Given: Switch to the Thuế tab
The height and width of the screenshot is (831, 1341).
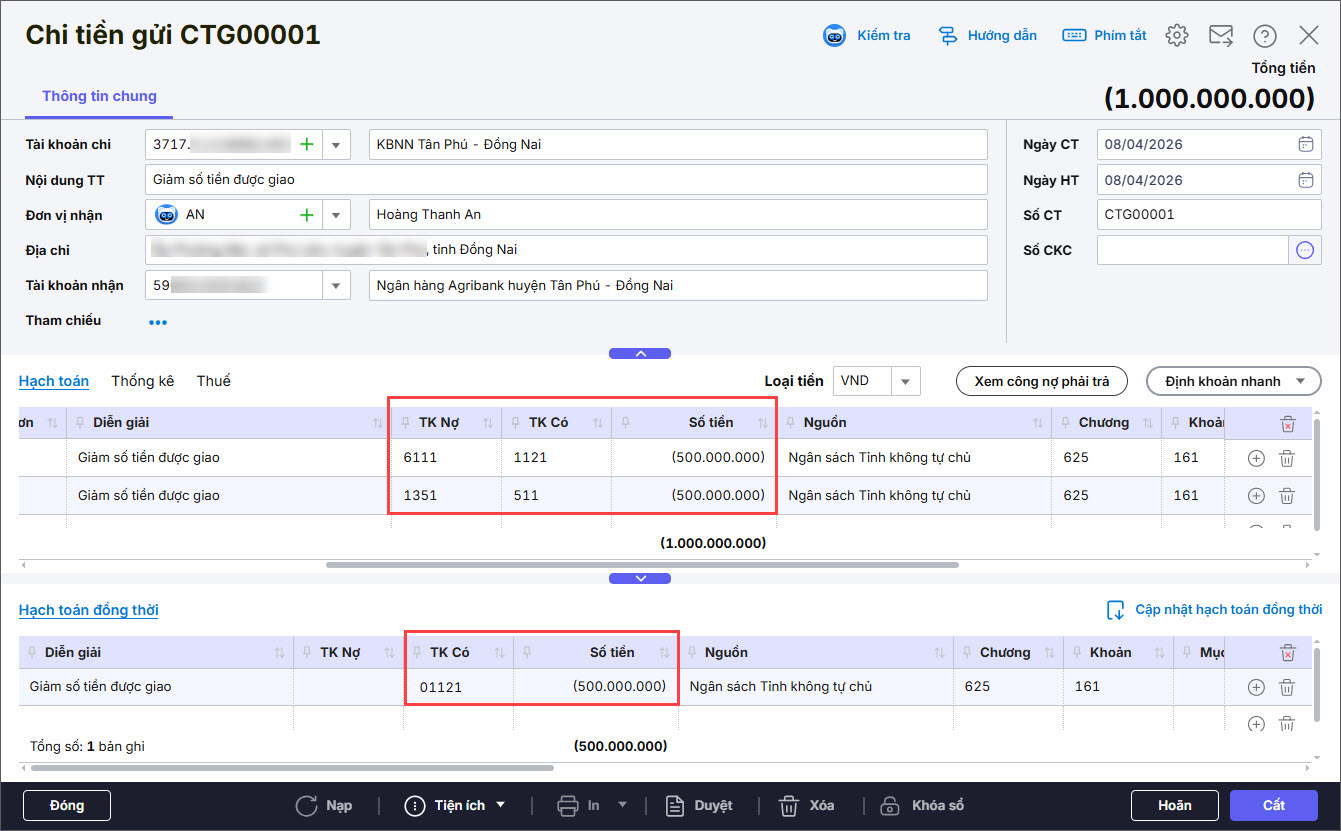Looking at the screenshot, I should pos(213,381).
